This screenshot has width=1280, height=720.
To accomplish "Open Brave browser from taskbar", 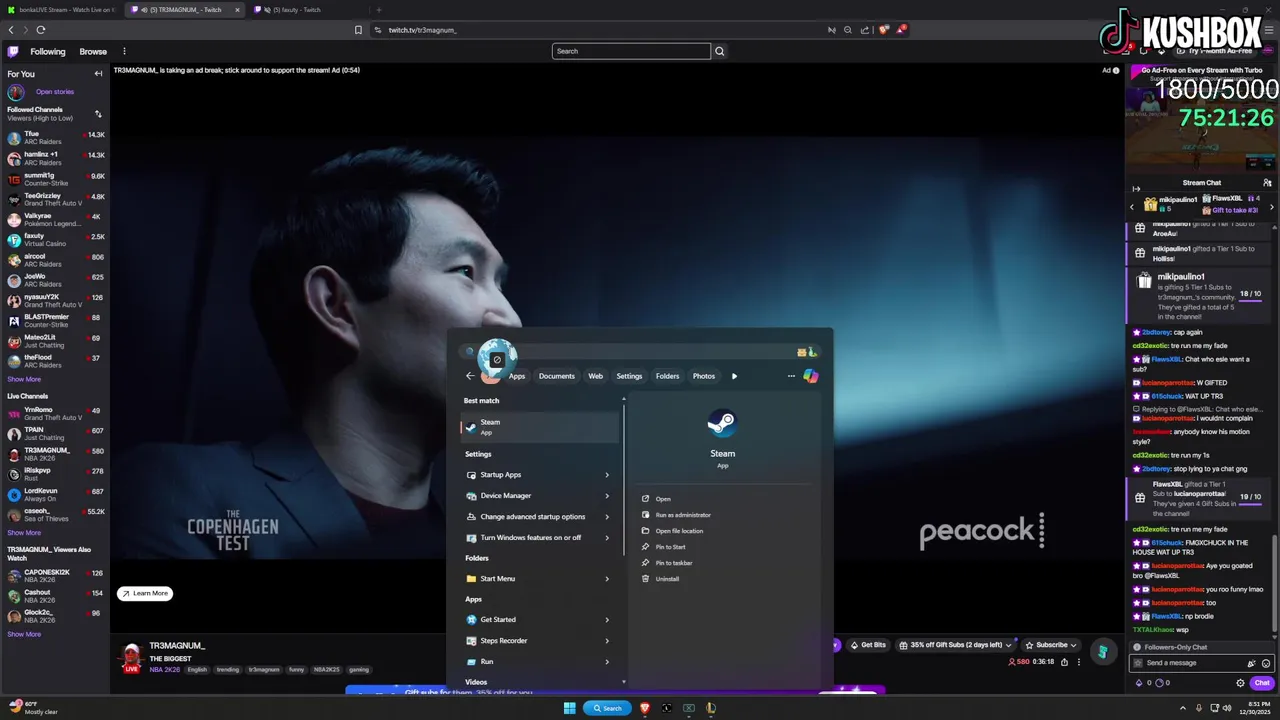I will 645,708.
